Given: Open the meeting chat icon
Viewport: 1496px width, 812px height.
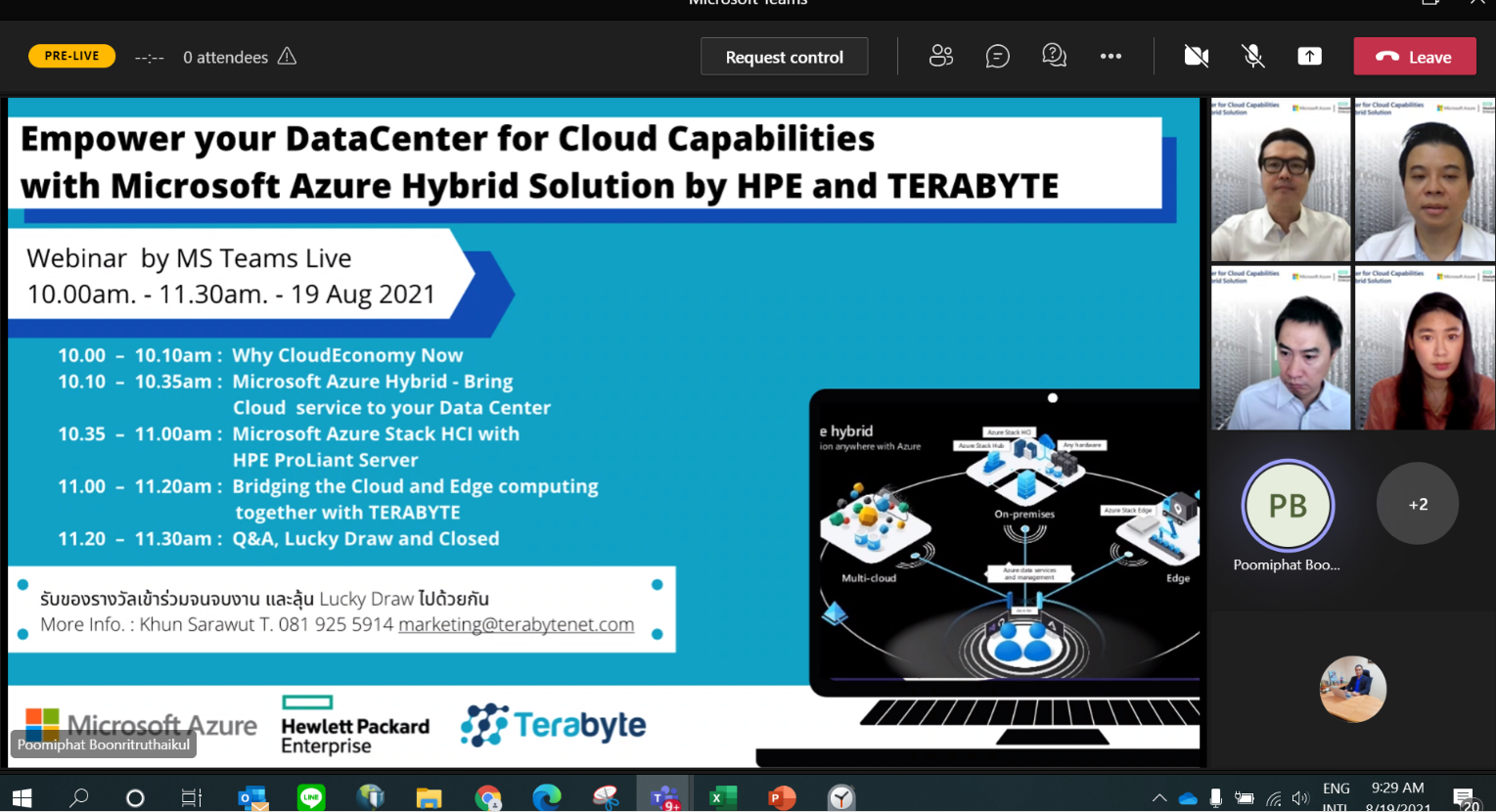Looking at the screenshot, I should [x=997, y=56].
